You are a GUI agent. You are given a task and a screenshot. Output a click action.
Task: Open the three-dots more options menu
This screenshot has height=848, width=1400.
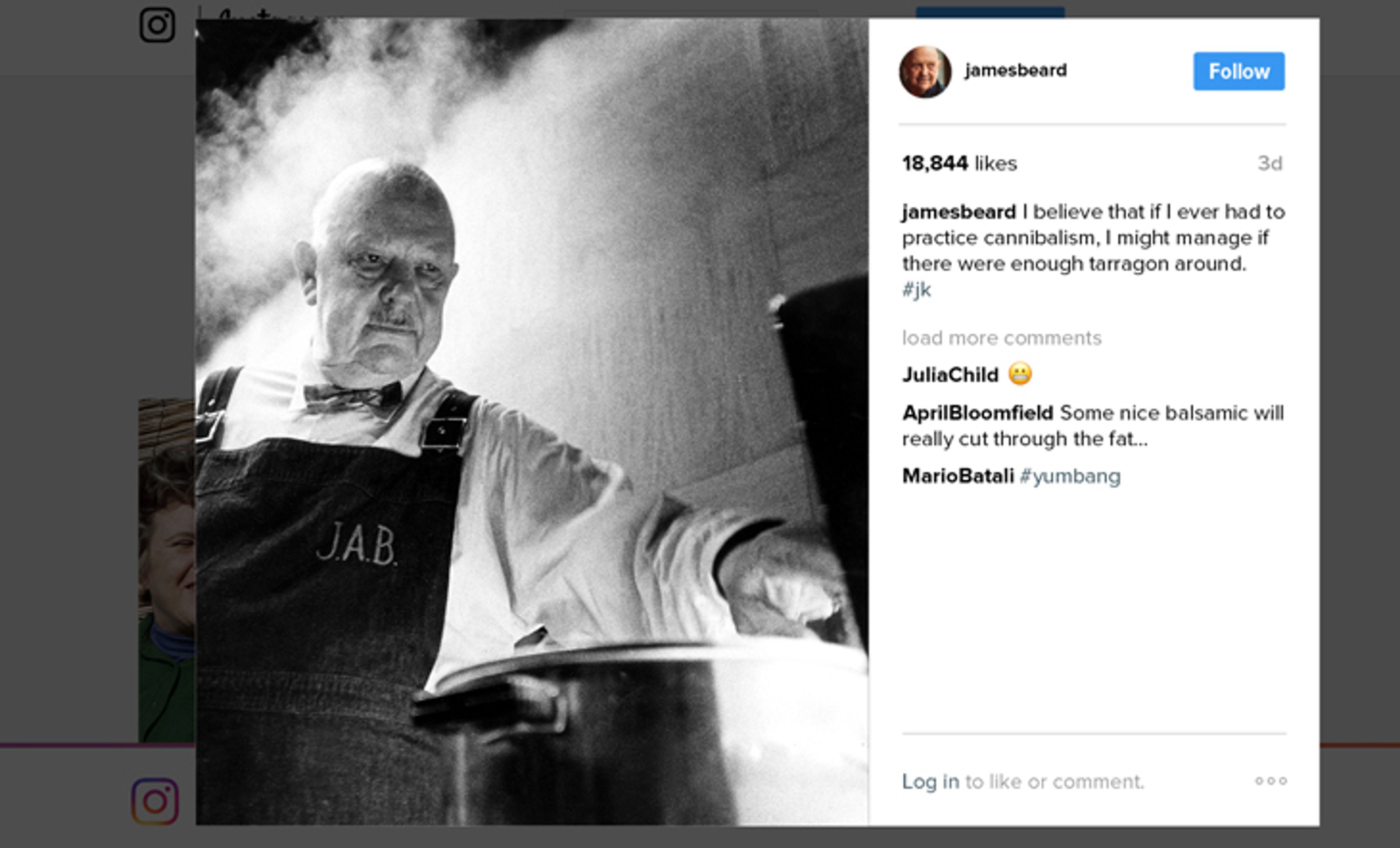click(1271, 781)
